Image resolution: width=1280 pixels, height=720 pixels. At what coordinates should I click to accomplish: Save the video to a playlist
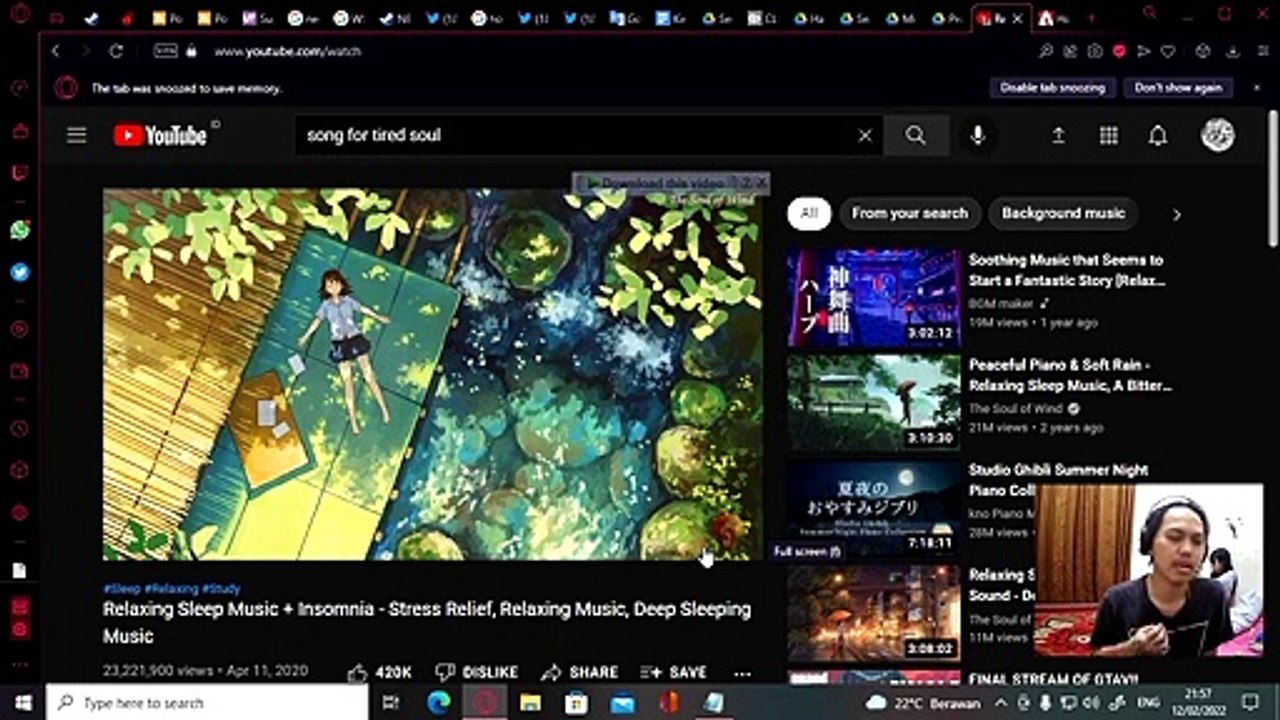click(674, 673)
